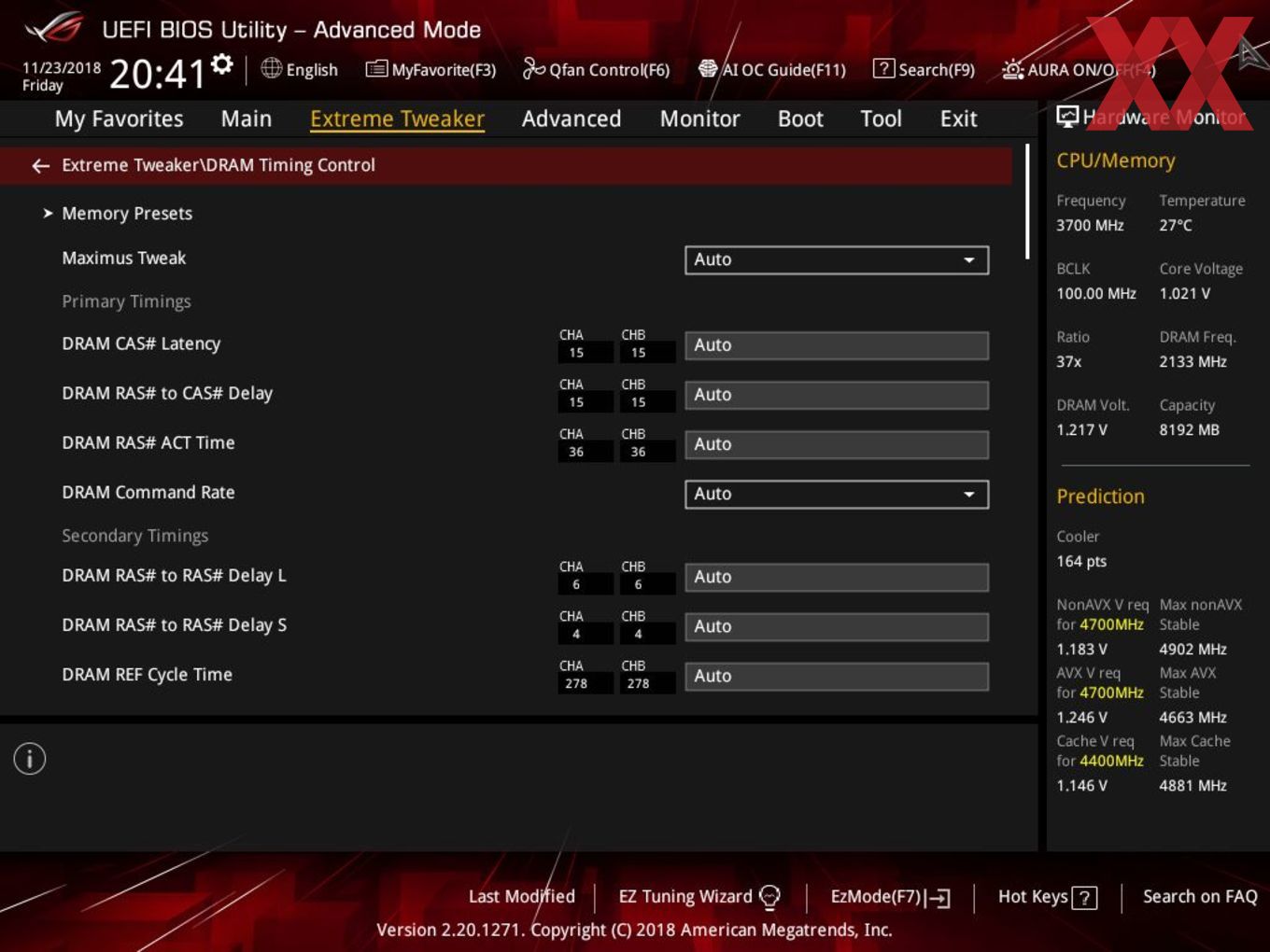The image size is (1270, 952).
Task: Open DRAM Command Rate dropdown
Action: click(x=837, y=494)
